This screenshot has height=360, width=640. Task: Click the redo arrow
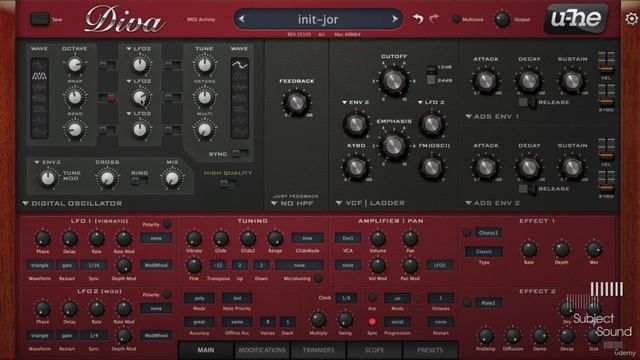[434, 18]
